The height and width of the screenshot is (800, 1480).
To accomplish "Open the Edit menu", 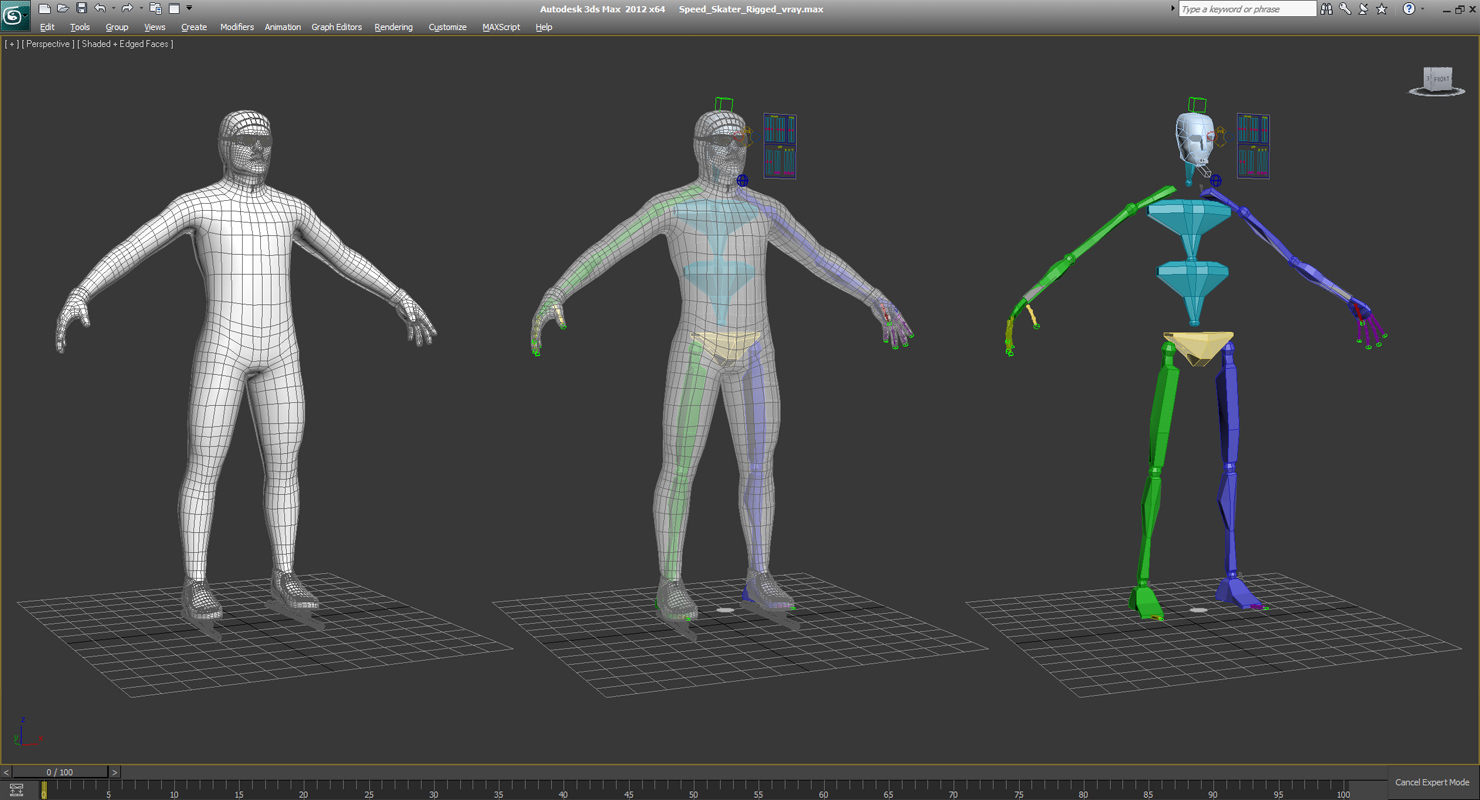I will (x=47, y=27).
